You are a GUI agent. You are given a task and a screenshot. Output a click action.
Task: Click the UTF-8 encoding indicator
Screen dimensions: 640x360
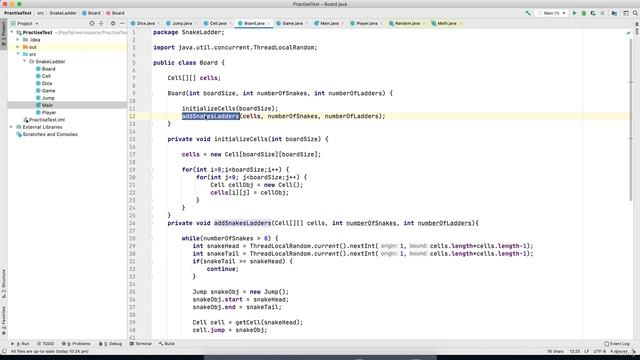(599, 351)
